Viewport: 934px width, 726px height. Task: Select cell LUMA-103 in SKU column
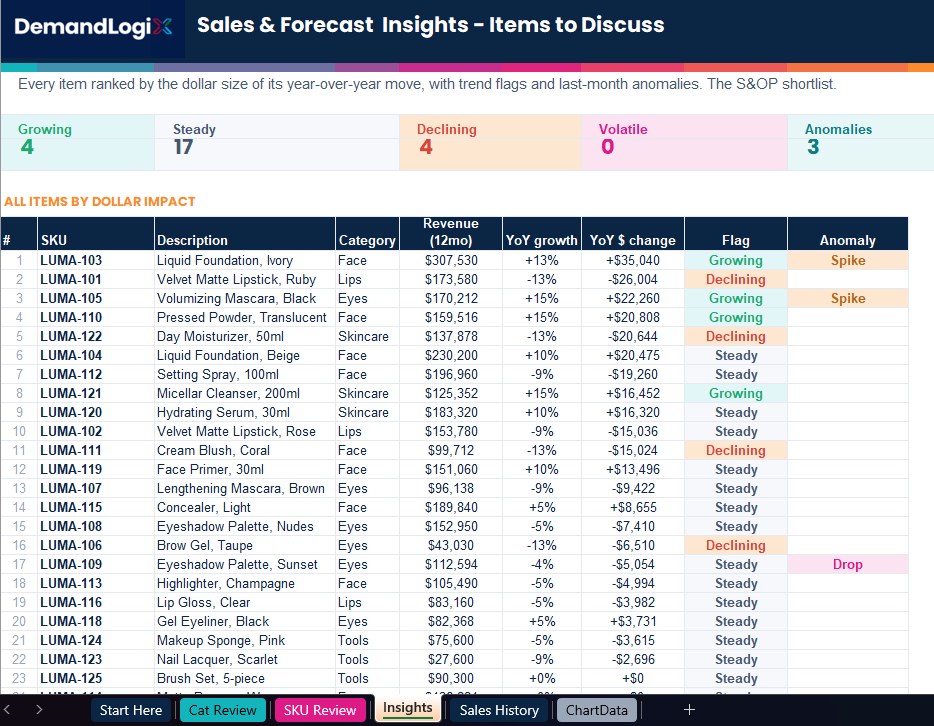[95, 260]
